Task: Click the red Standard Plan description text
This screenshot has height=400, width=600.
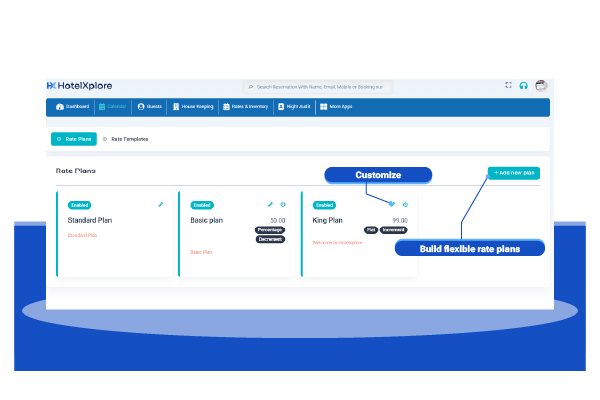Action: [82, 235]
